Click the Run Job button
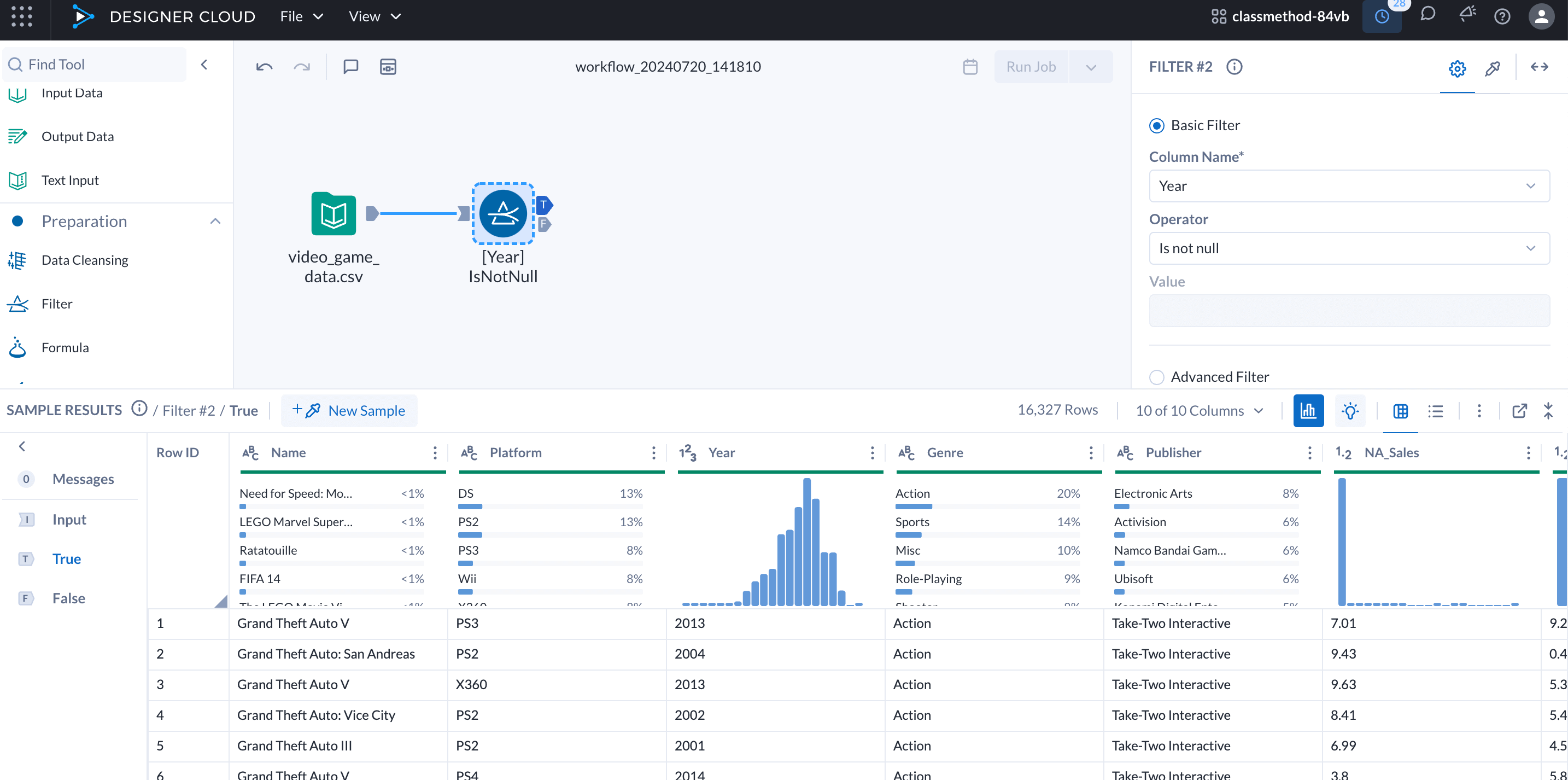 pos(1031,66)
